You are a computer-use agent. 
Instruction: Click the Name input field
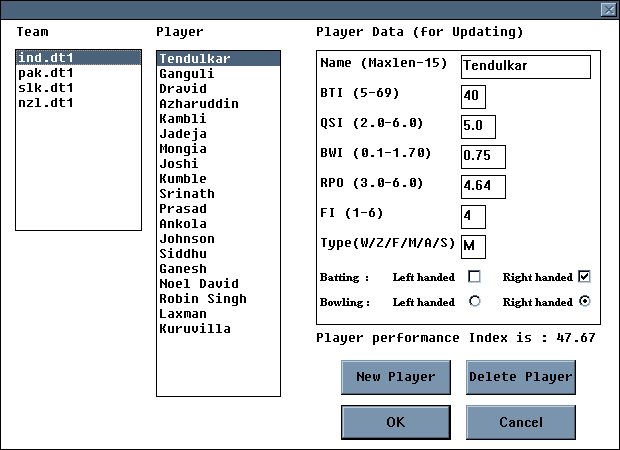pyautogui.click(x=525, y=67)
